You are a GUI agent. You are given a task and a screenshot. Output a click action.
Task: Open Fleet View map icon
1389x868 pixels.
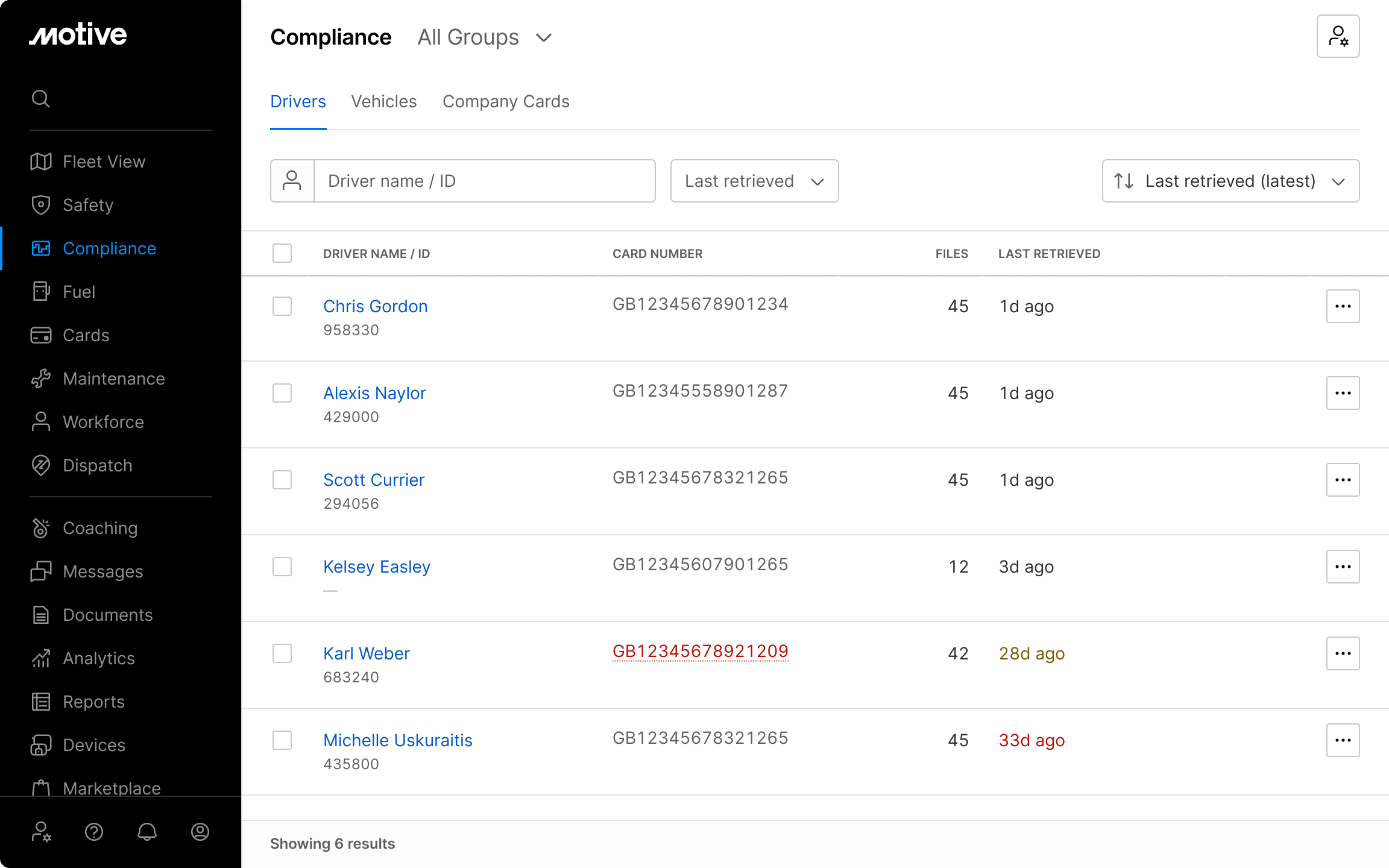41,162
